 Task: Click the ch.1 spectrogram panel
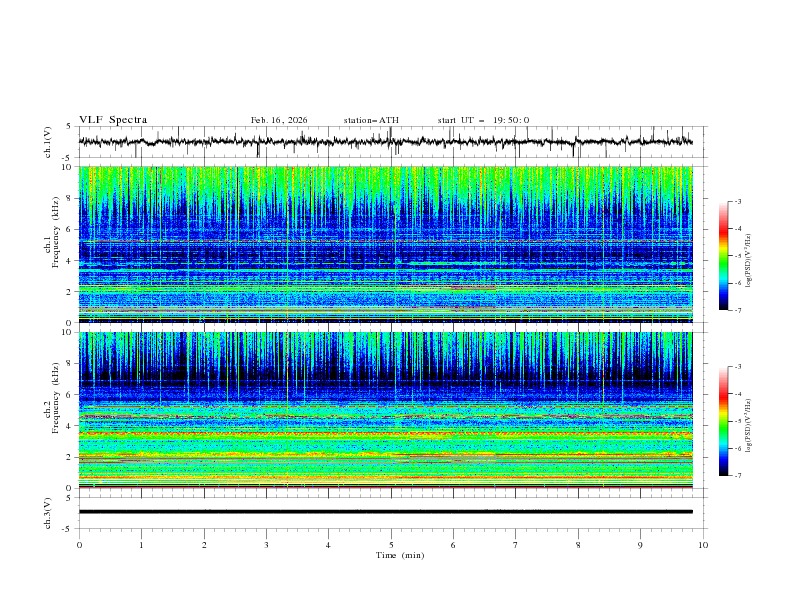point(385,244)
